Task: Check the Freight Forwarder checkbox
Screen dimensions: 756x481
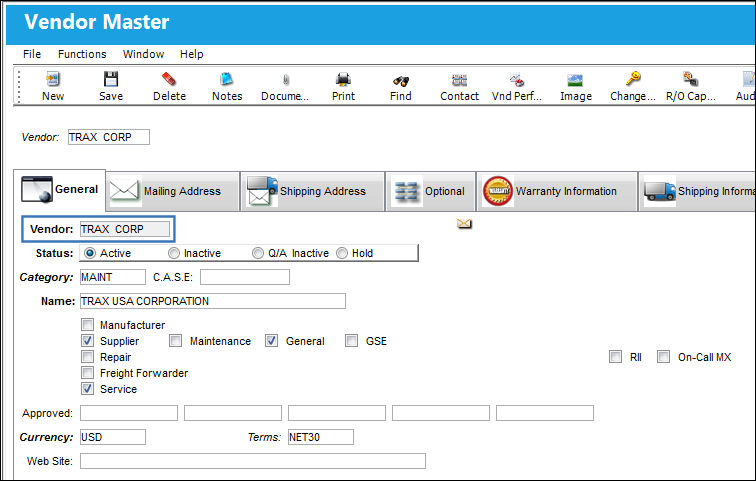Action: (87, 373)
